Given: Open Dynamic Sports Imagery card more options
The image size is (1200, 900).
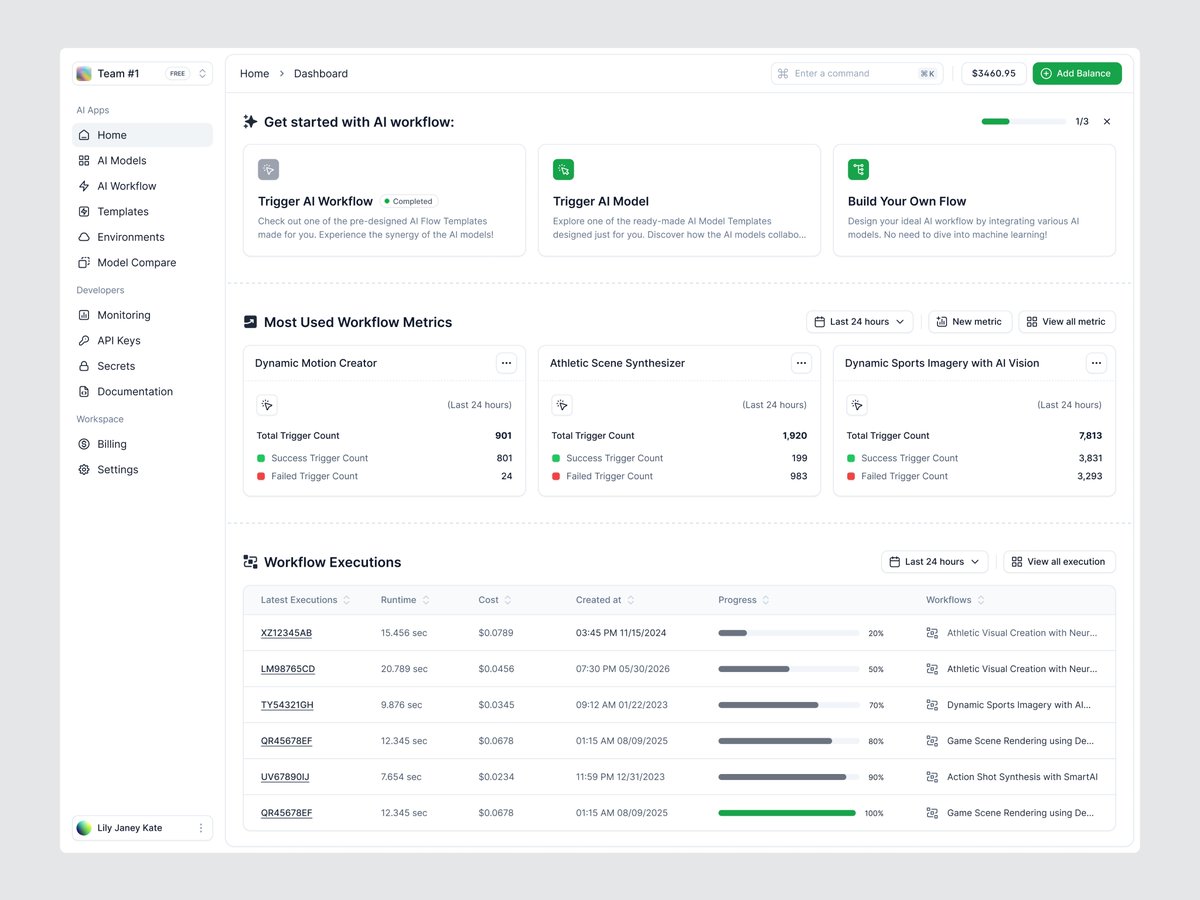Looking at the screenshot, I should pyautogui.click(x=1096, y=363).
